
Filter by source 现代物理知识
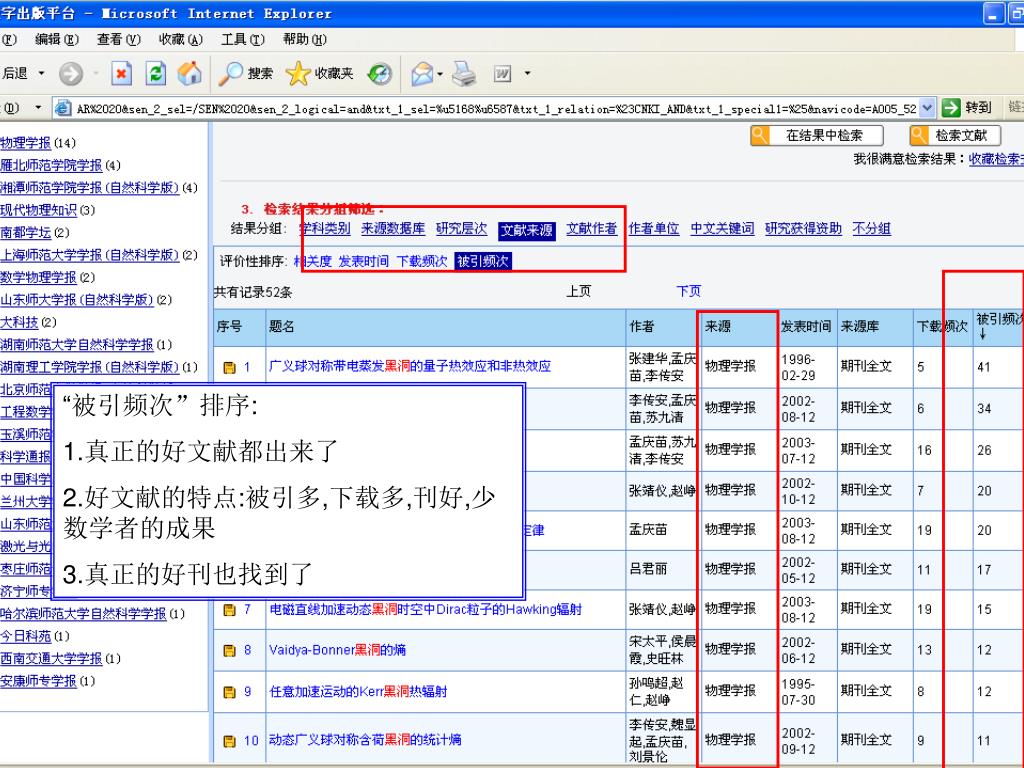(x=39, y=210)
